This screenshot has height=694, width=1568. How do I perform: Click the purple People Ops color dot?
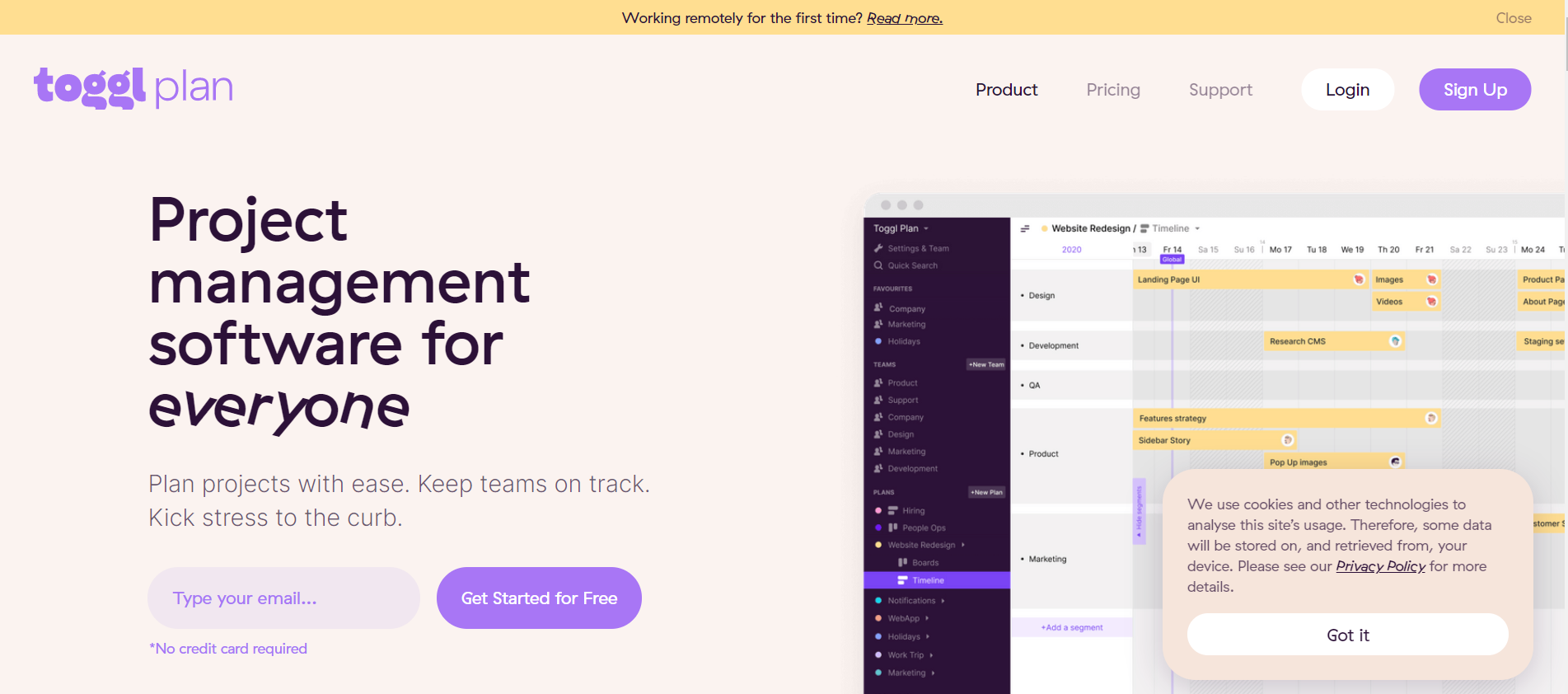[x=878, y=528]
